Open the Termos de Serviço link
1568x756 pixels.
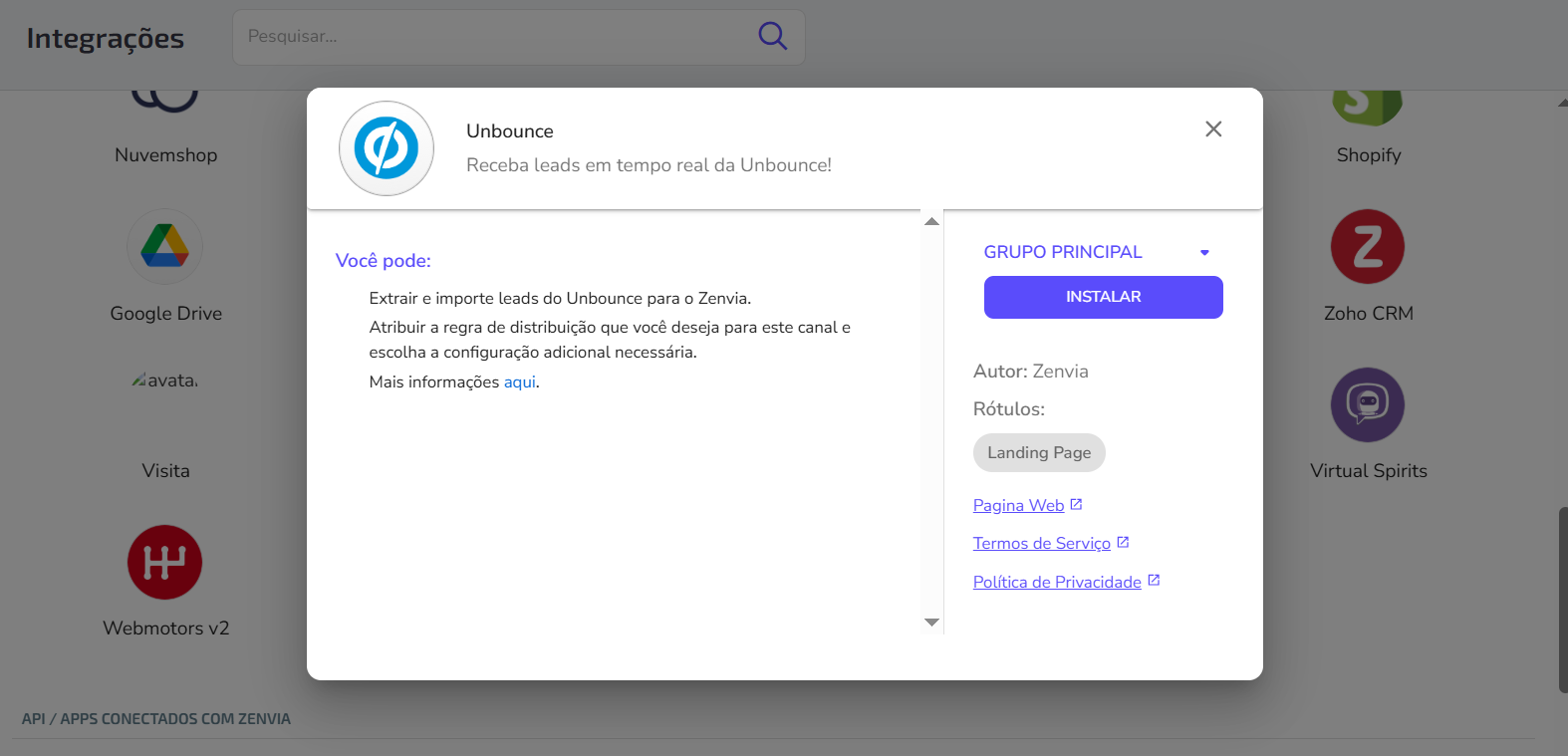[x=1041, y=543]
